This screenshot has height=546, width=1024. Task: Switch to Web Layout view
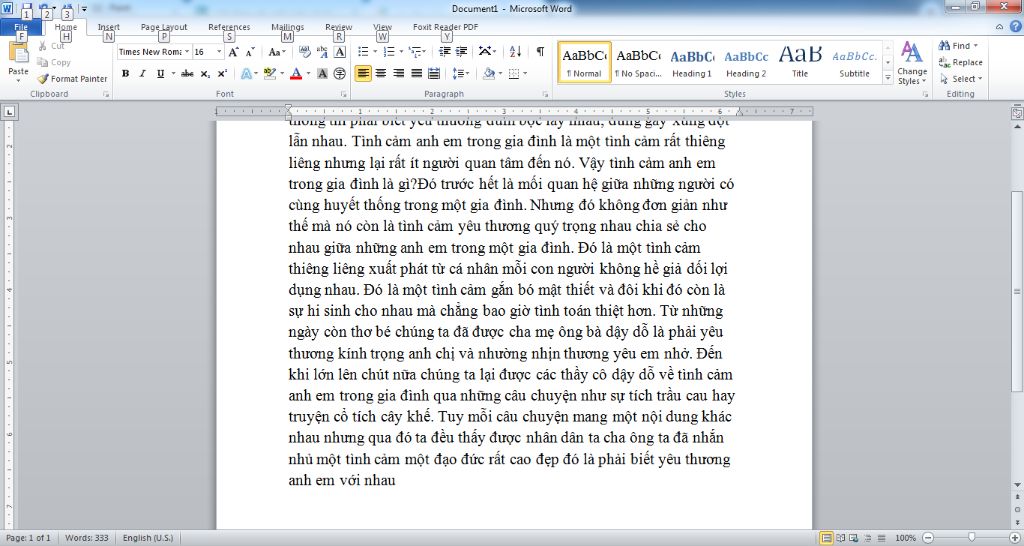click(x=854, y=538)
